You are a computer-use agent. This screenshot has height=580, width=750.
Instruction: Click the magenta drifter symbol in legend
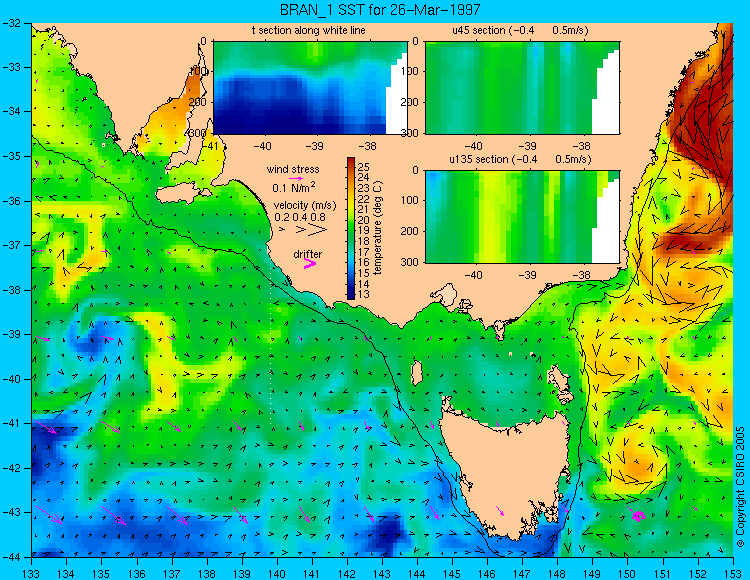coord(310,263)
